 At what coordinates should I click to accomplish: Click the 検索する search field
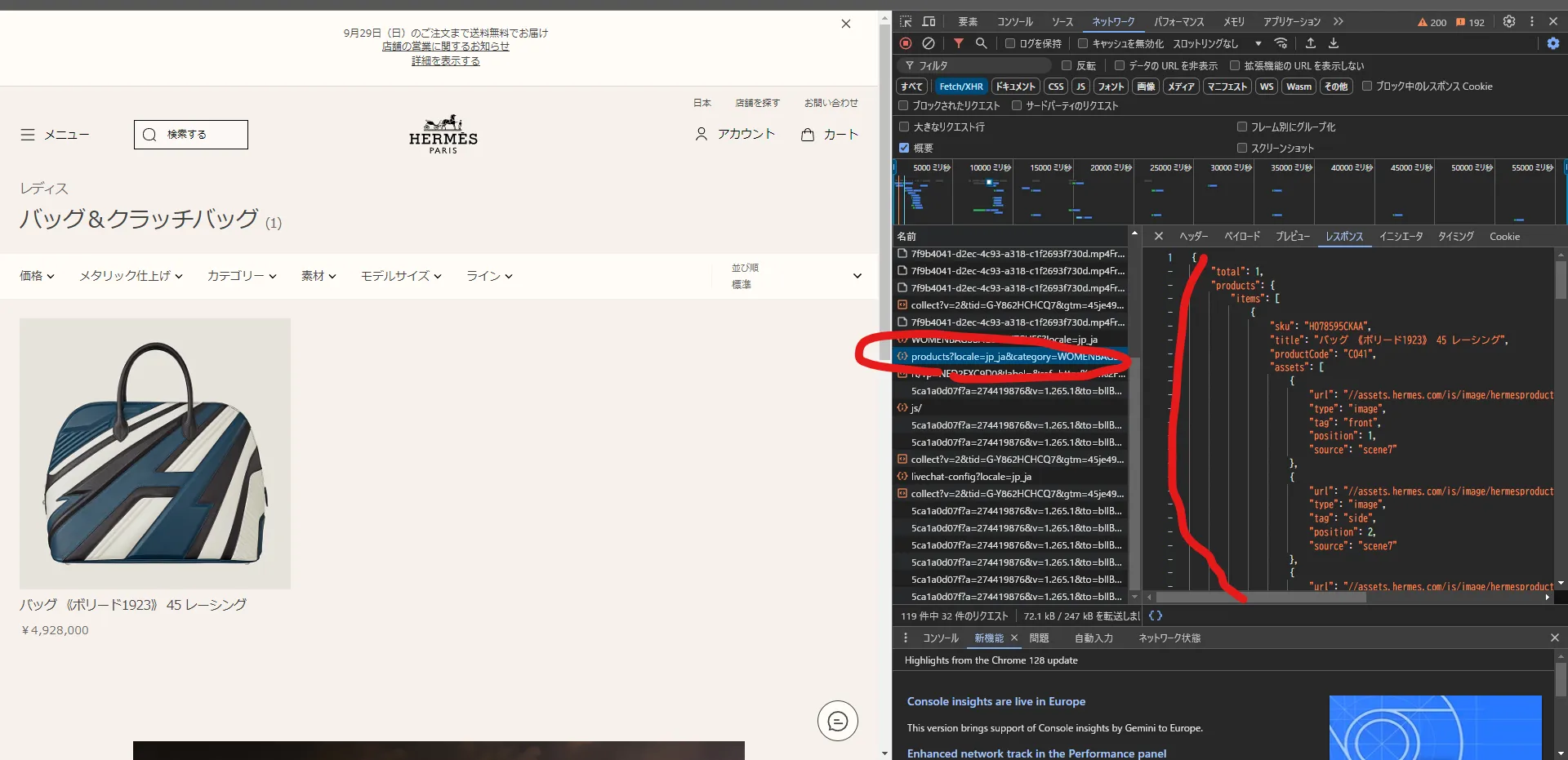pyautogui.click(x=191, y=135)
